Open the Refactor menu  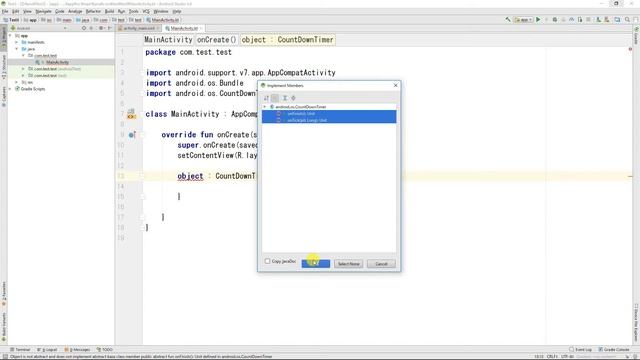(93, 11)
